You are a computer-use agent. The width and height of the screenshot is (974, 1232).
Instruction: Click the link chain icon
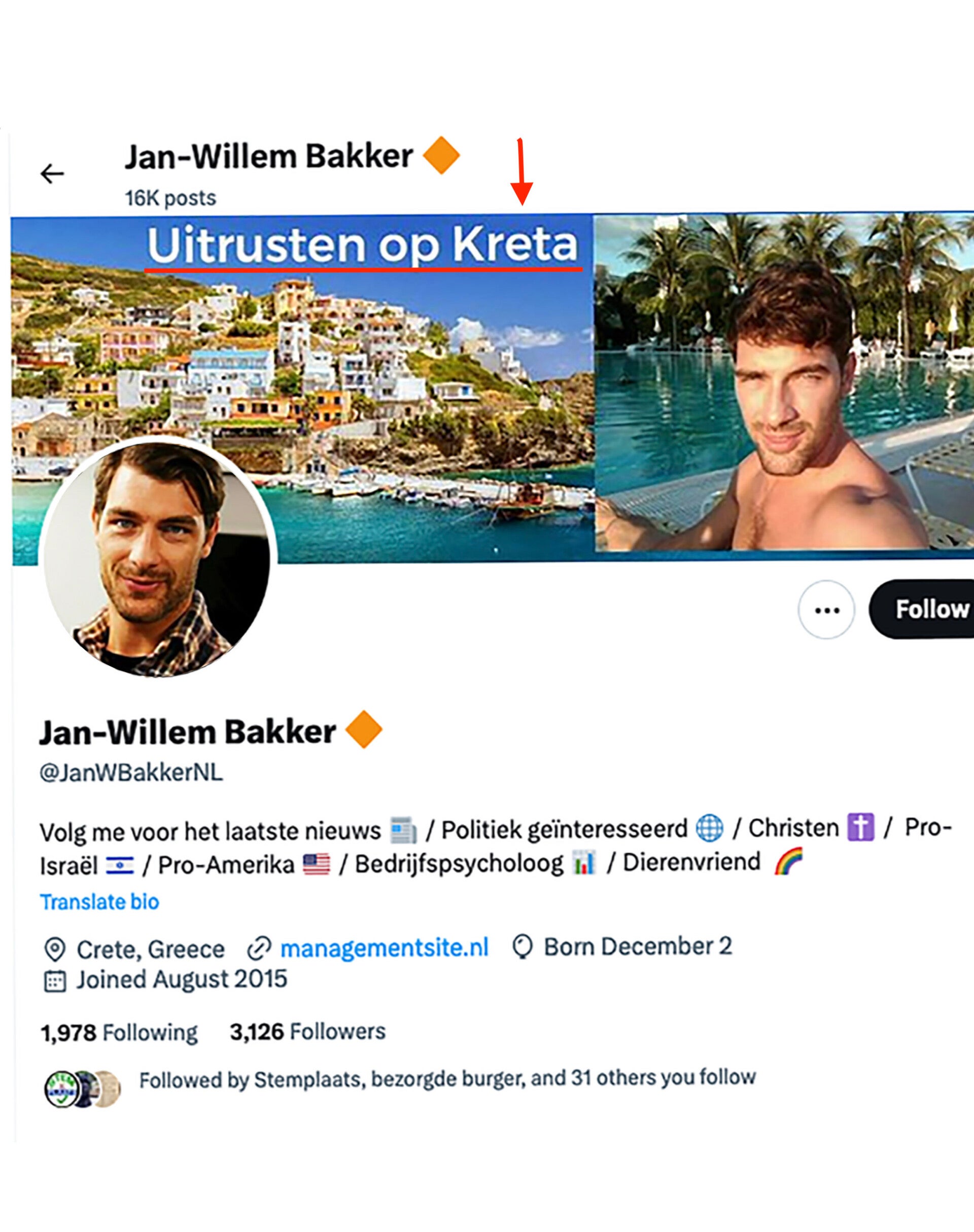click(x=258, y=948)
